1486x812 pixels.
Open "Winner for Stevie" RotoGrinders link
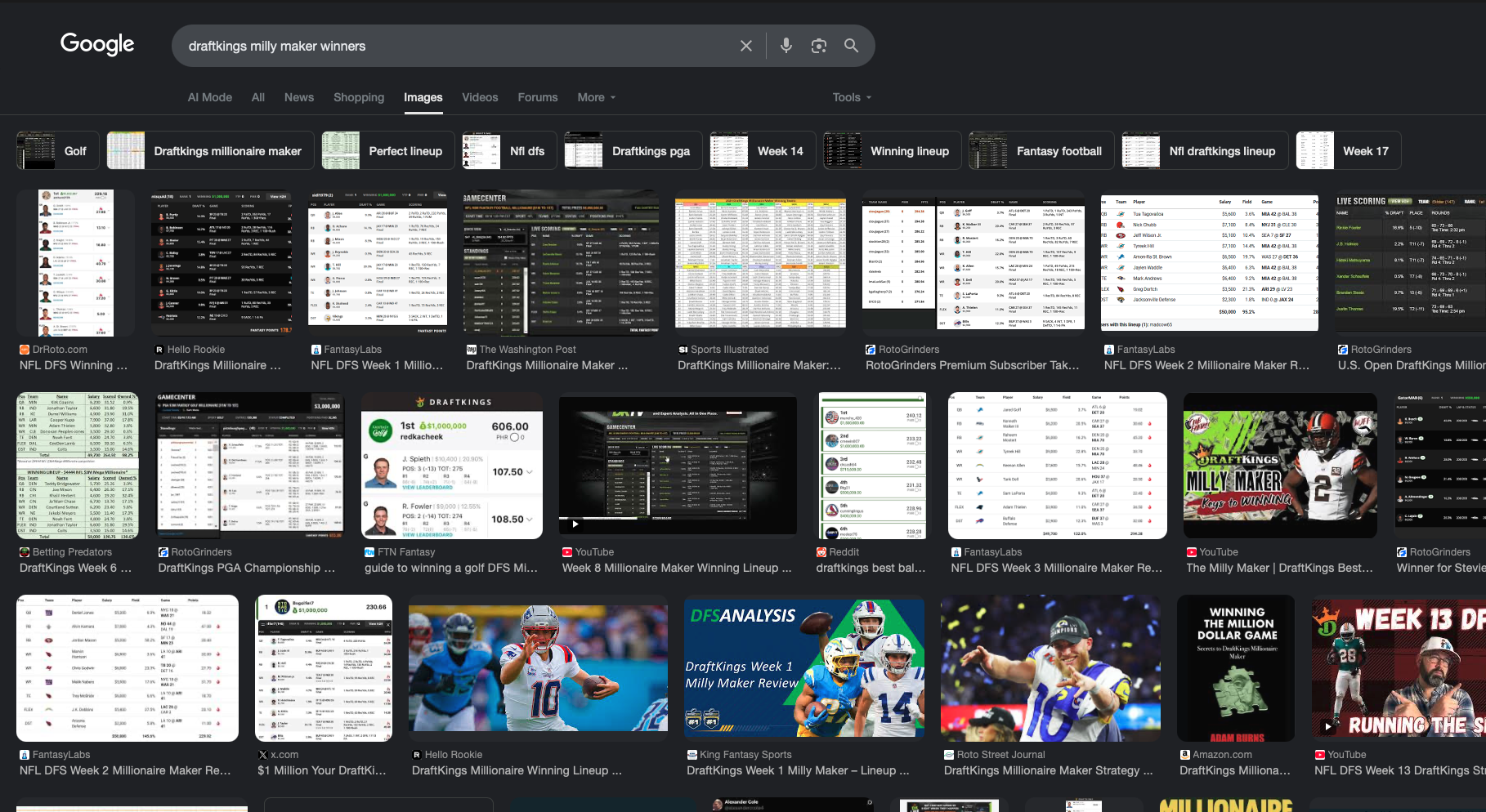pyautogui.click(x=1441, y=568)
